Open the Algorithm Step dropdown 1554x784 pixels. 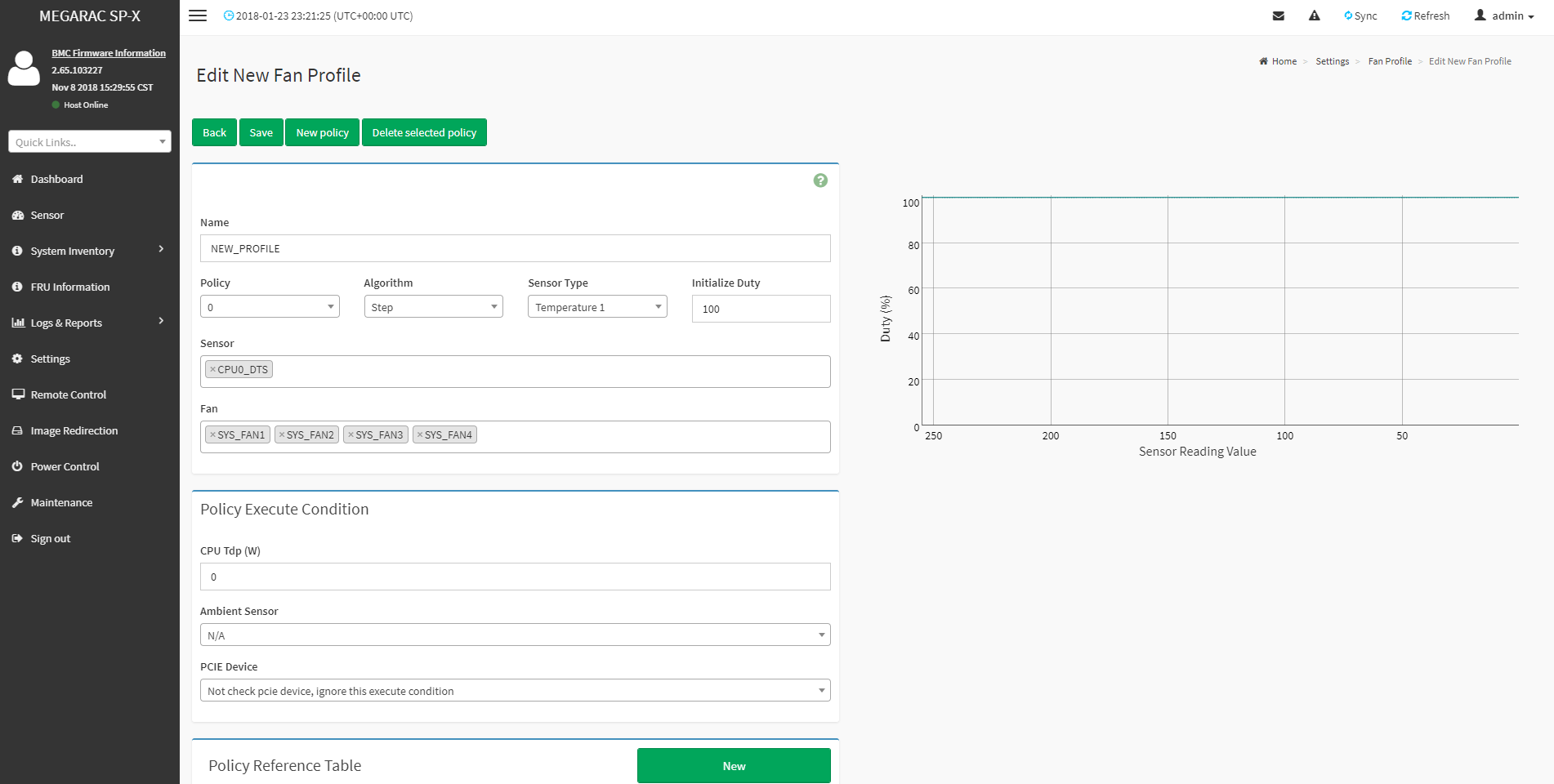point(433,307)
